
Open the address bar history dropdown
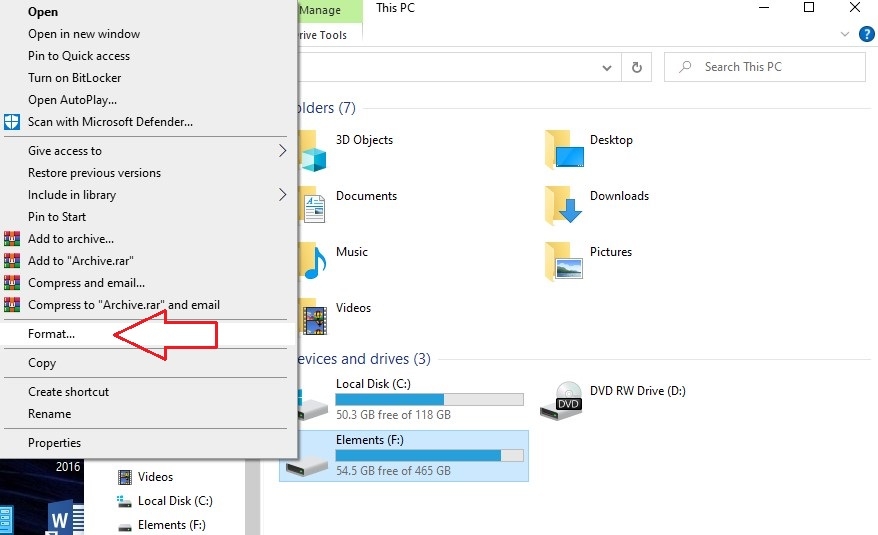(x=607, y=67)
